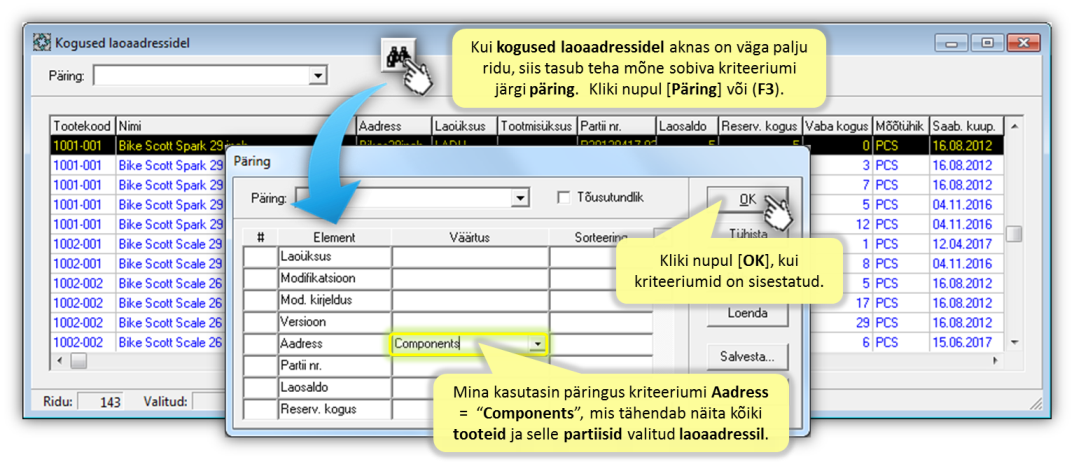The height and width of the screenshot is (464, 1074).
Task: Select the Laoüksus element row in dialog
Action: coord(334,257)
